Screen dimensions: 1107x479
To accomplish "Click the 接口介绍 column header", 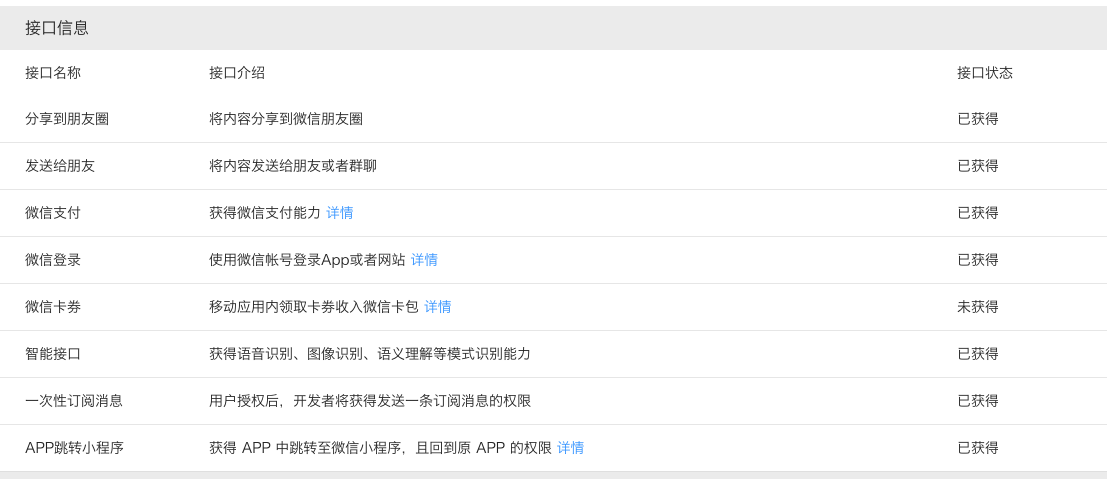I will pos(237,73).
